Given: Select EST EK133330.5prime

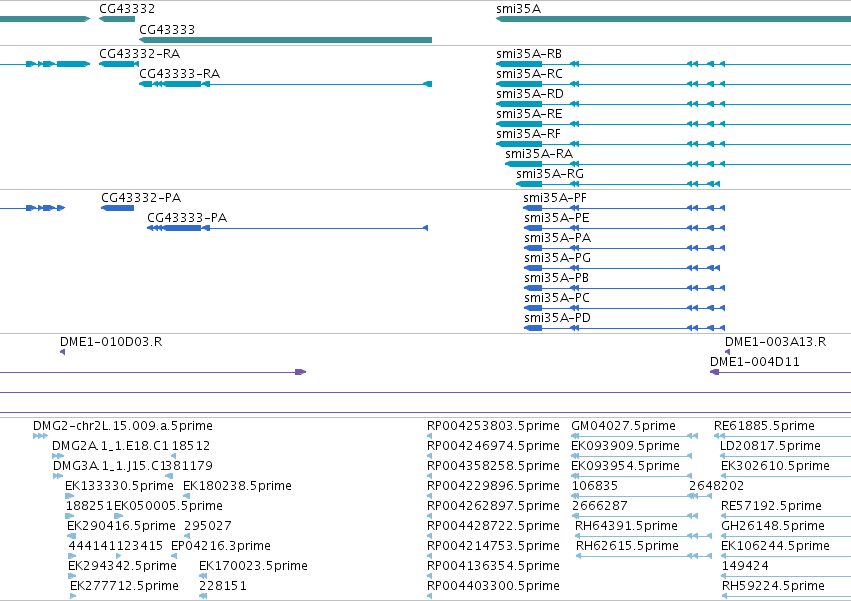Looking at the screenshot, I should [x=119, y=485].
